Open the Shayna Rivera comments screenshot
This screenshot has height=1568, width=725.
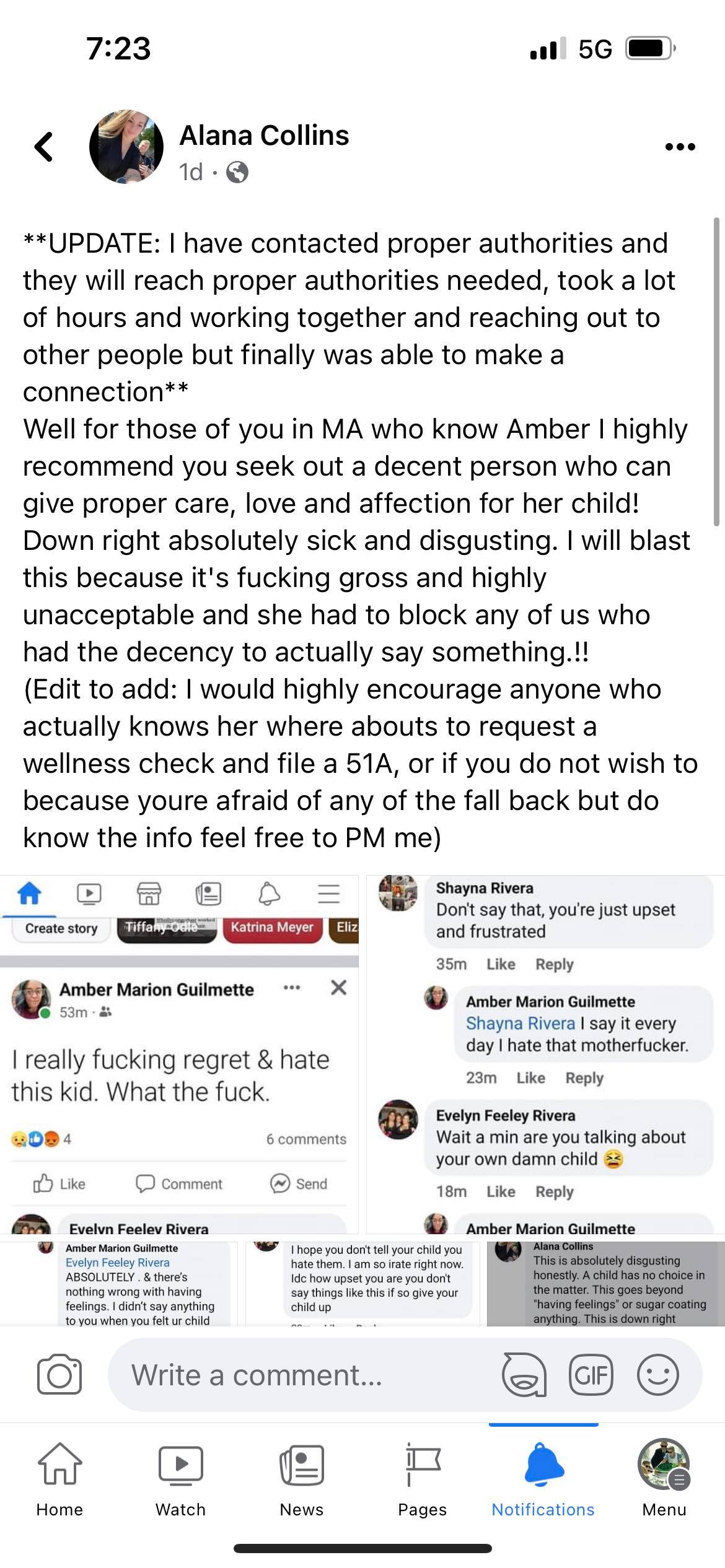(545, 1054)
